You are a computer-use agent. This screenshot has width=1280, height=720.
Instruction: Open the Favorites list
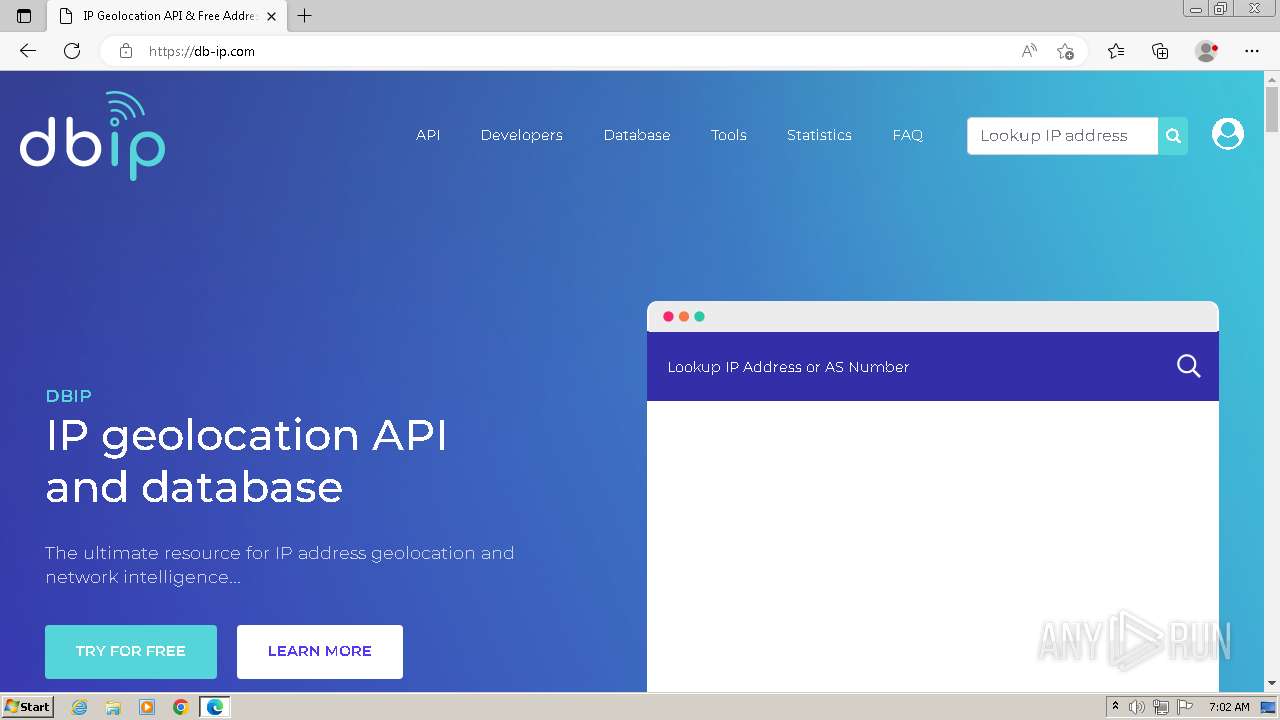(1116, 51)
